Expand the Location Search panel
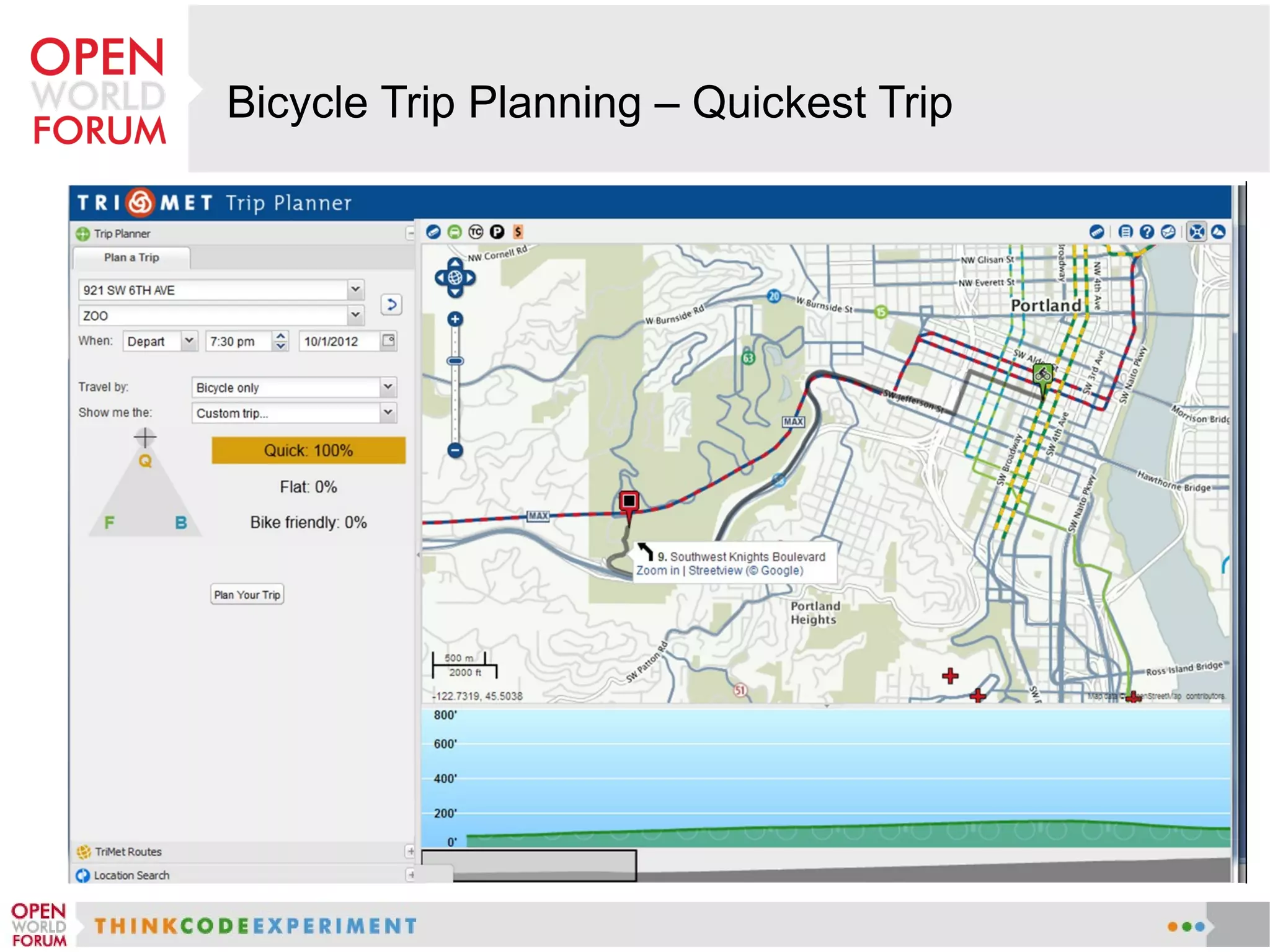The height and width of the screenshot is (952, 1270). click(x=410, y=874)
